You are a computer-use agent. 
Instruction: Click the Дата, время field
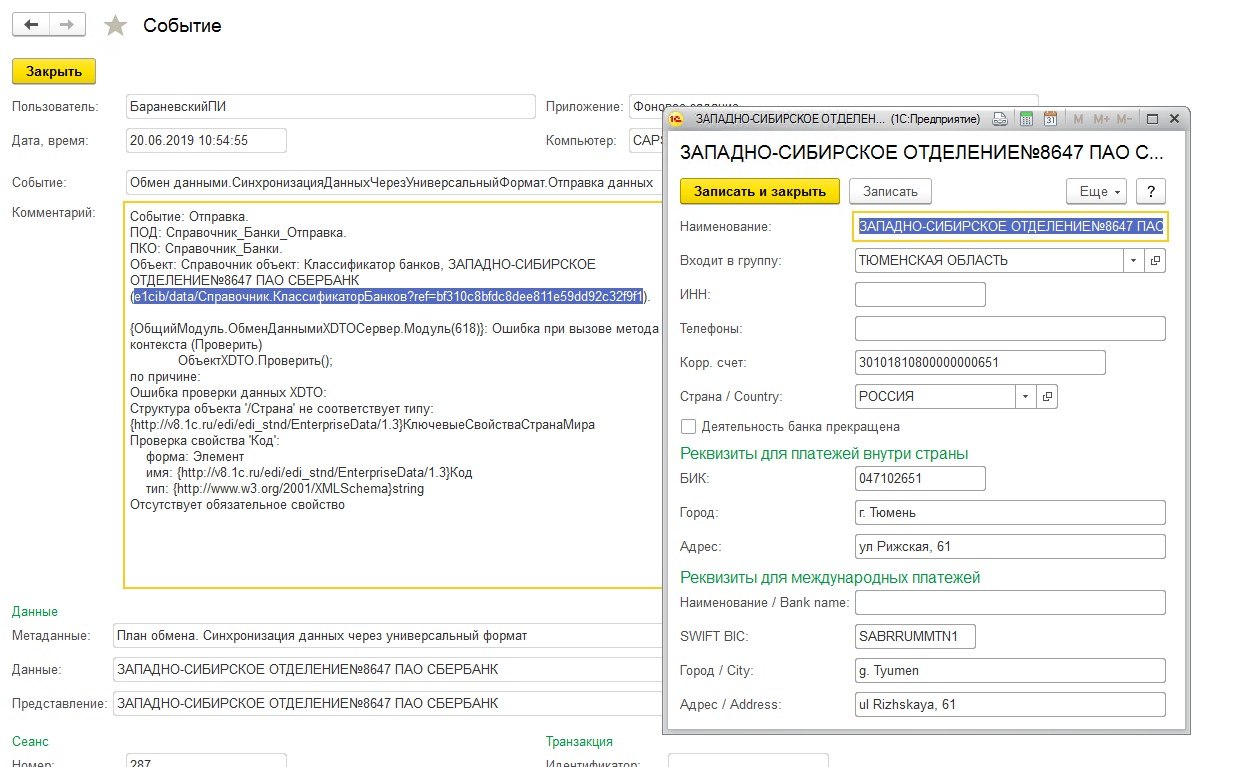(x=206, y=140)
